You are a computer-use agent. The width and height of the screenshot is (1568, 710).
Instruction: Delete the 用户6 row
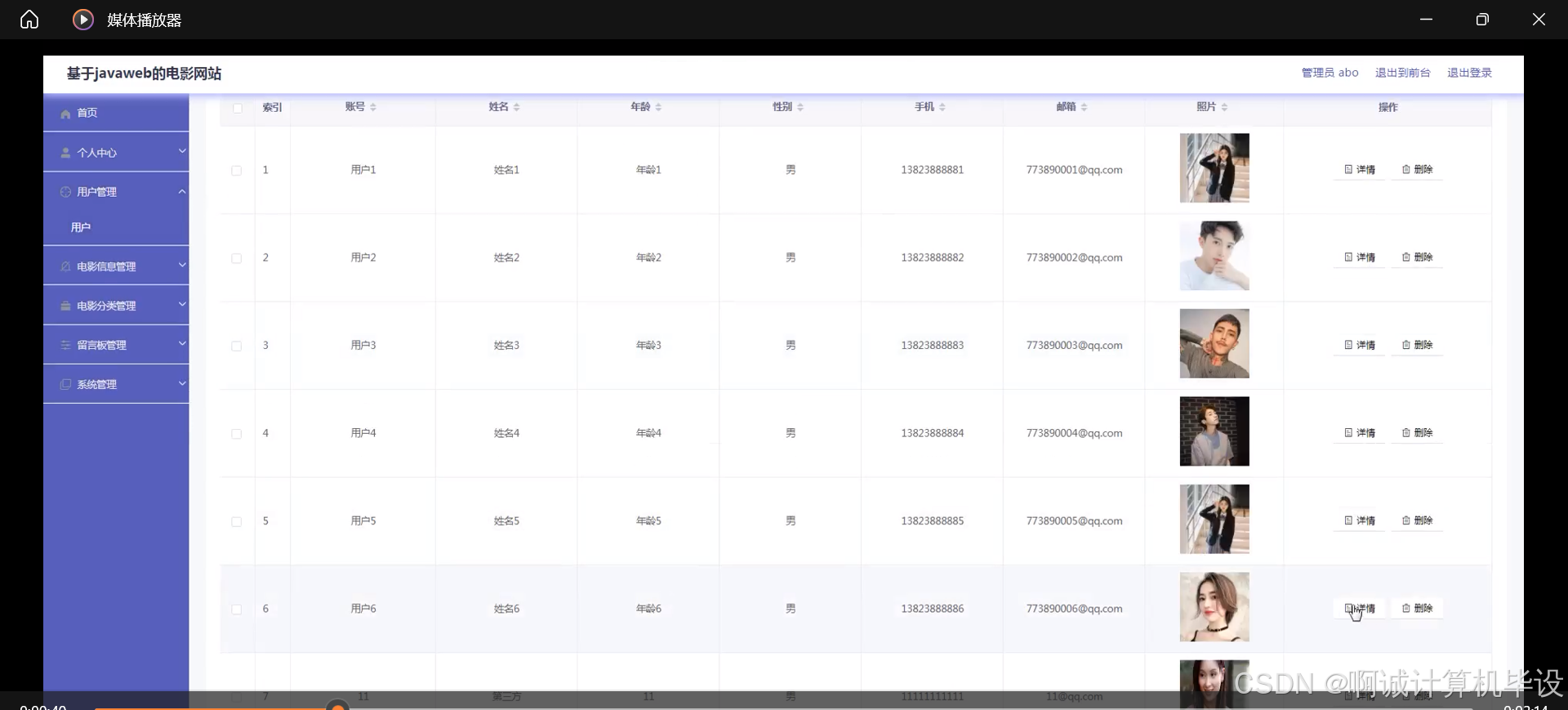1417,609
